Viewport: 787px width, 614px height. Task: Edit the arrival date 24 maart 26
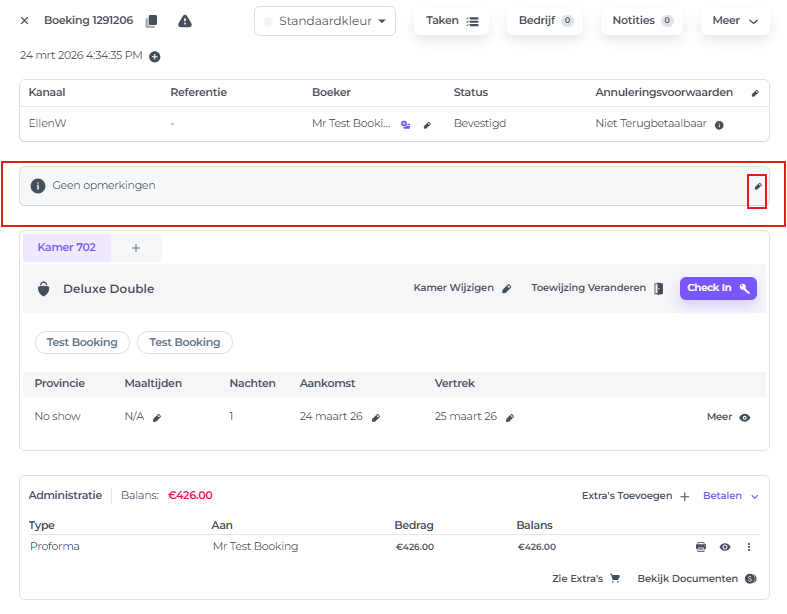pyautogui.click(x=376, y=417)
